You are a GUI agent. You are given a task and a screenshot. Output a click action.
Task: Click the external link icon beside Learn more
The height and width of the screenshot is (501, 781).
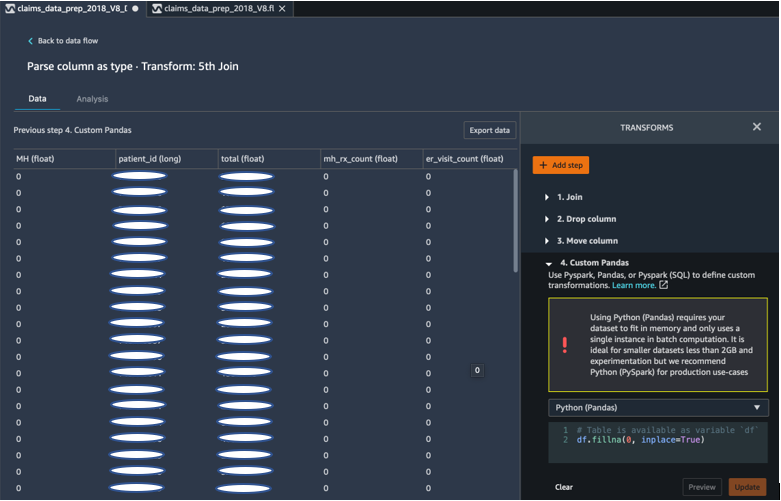pos(663,285)
